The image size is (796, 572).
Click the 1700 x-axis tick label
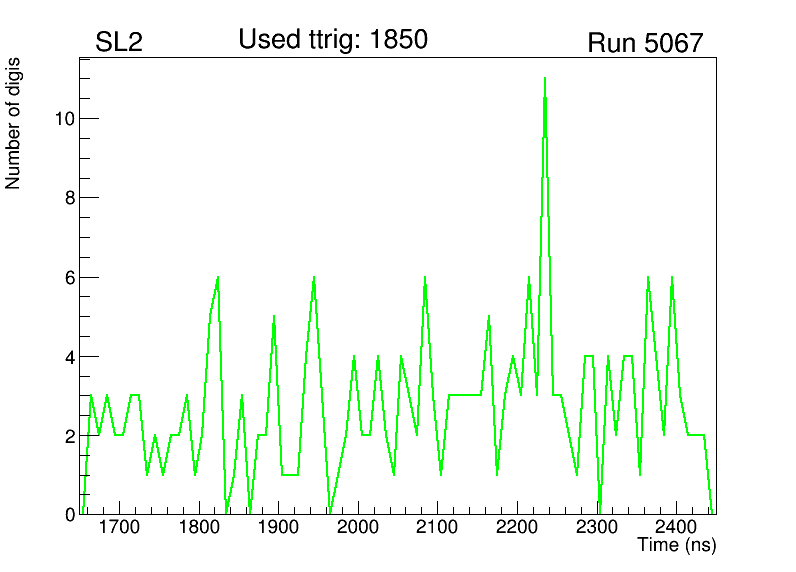tap(119, 527)
